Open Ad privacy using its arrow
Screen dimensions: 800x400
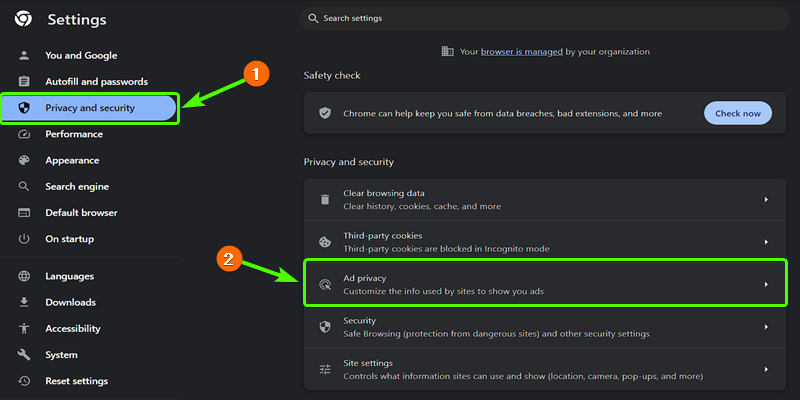pos(766,284)
